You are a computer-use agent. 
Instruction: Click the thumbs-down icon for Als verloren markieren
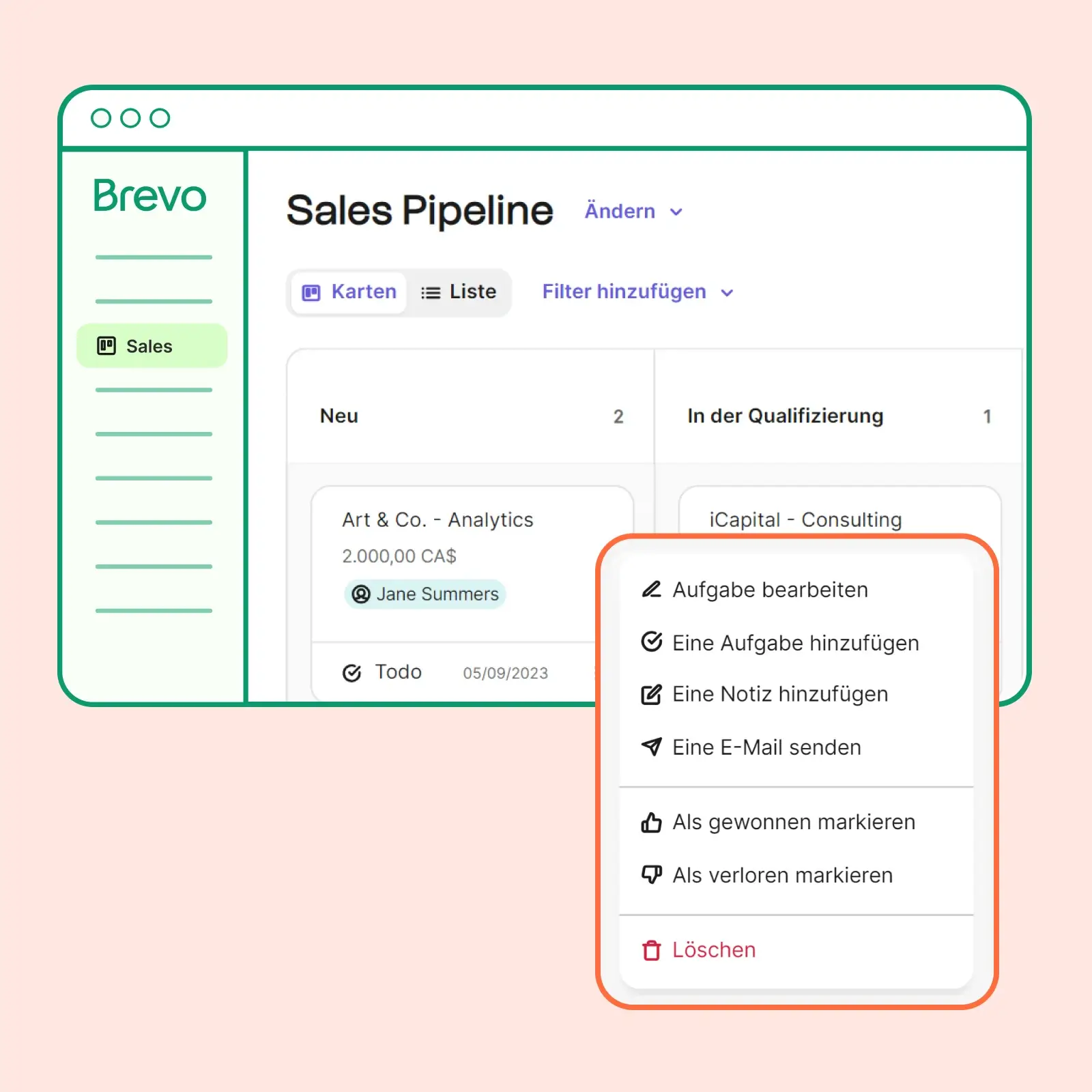coord(651,874)
